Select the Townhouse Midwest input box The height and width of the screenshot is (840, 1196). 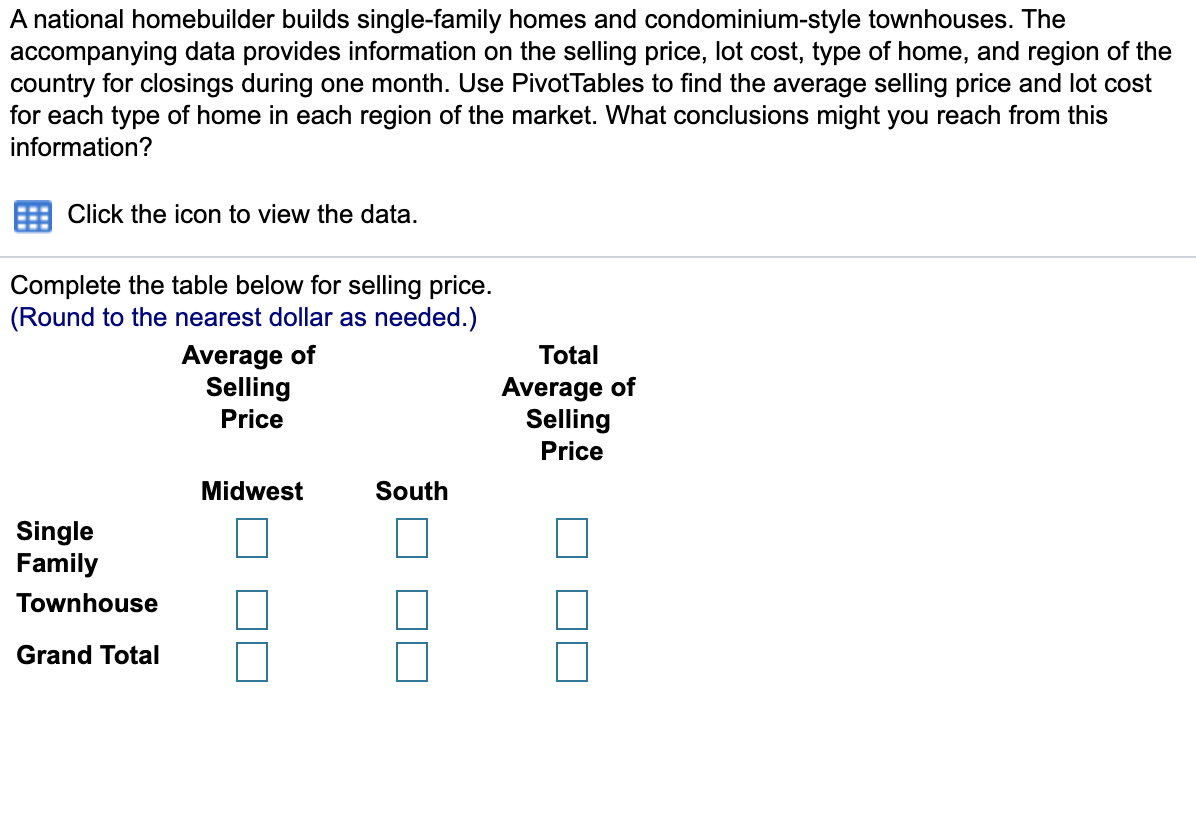pyautogui.click(x=251, y=609)
